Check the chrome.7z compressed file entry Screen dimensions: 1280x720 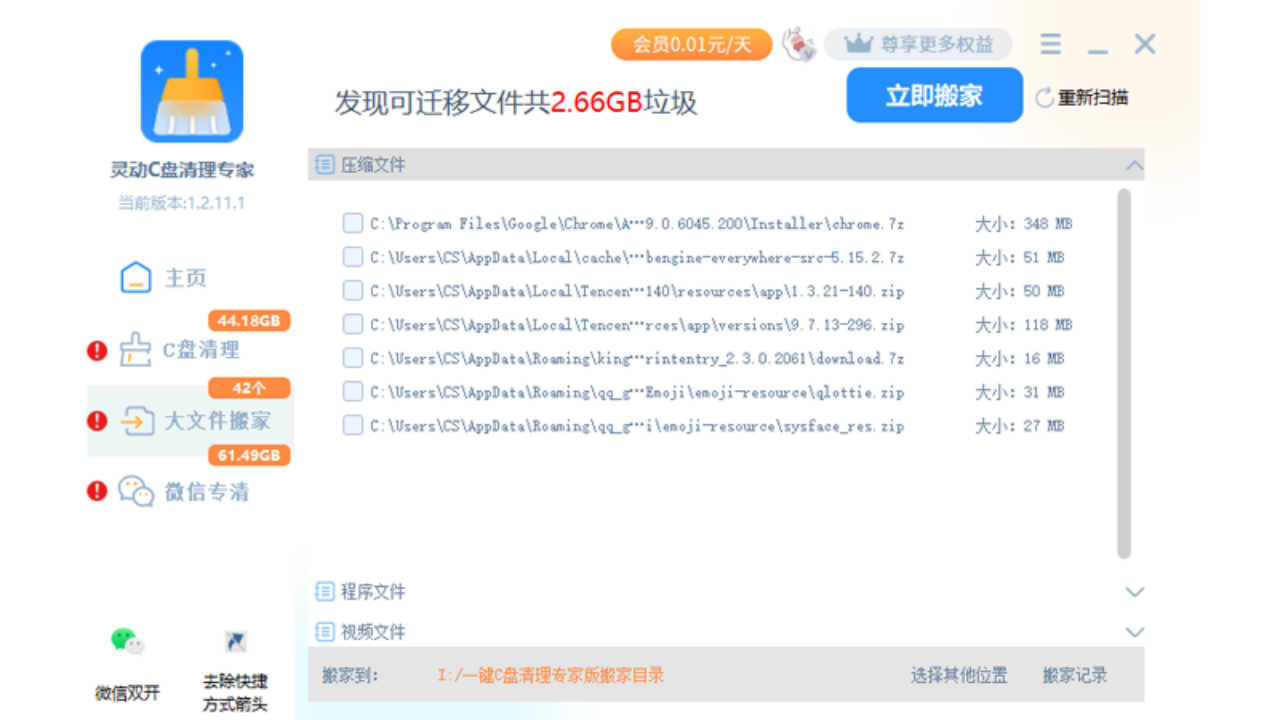point(353,223)
